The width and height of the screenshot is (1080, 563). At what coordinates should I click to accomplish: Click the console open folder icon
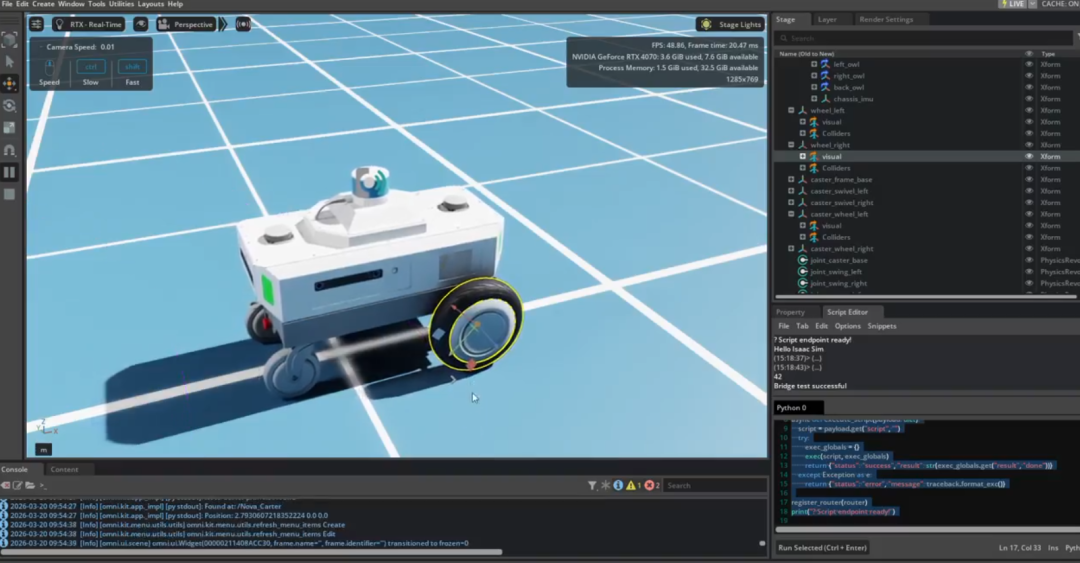point(30,485)
